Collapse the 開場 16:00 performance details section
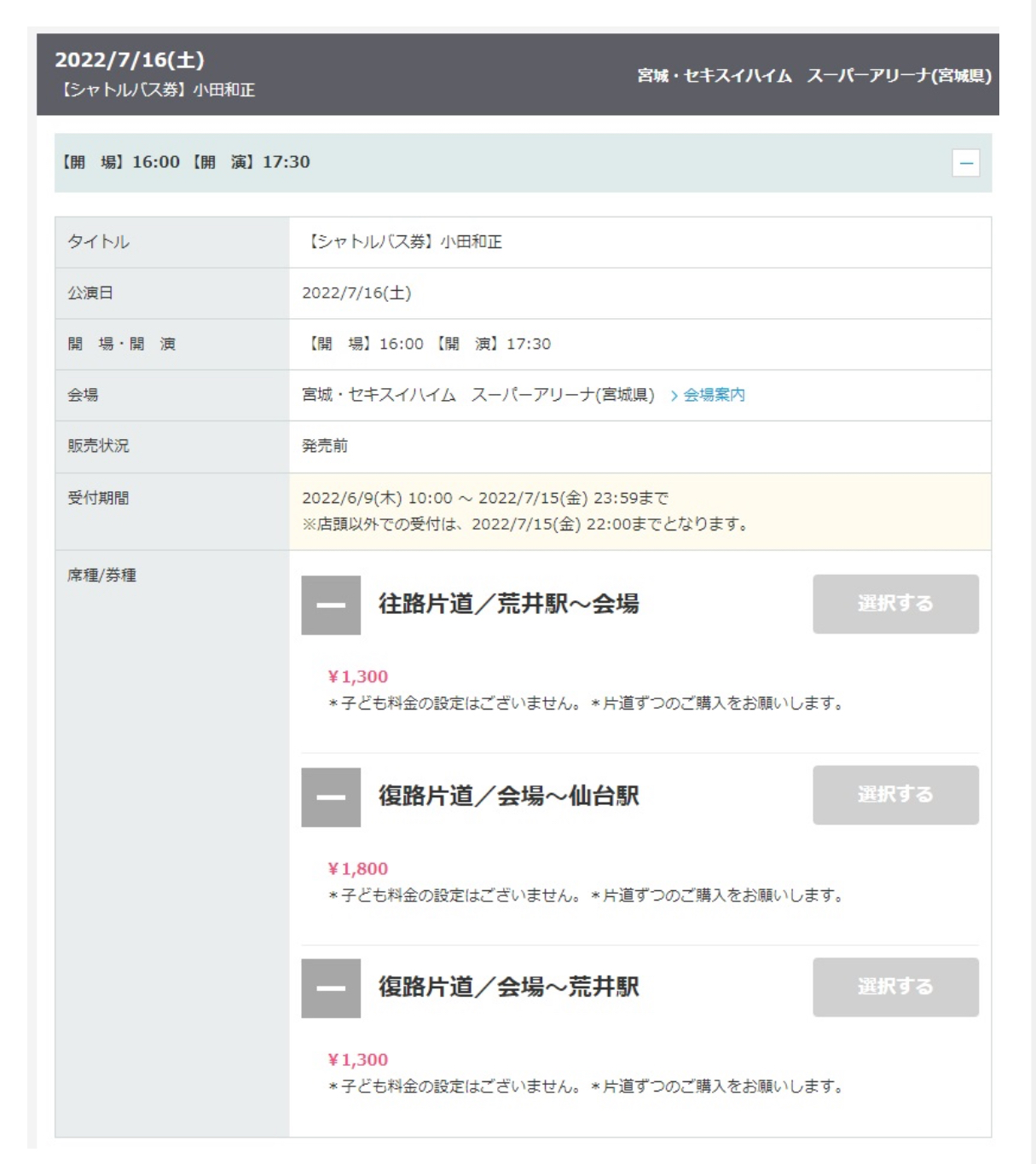 pos(965,163)
